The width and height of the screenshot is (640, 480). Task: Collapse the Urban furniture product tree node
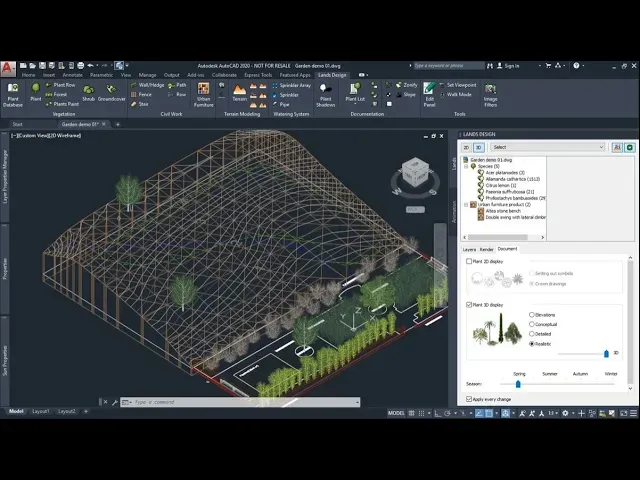(466, 204)
